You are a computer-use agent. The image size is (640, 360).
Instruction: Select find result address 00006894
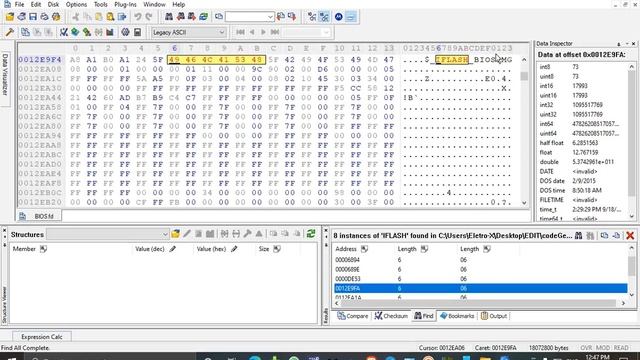point(347,260)
